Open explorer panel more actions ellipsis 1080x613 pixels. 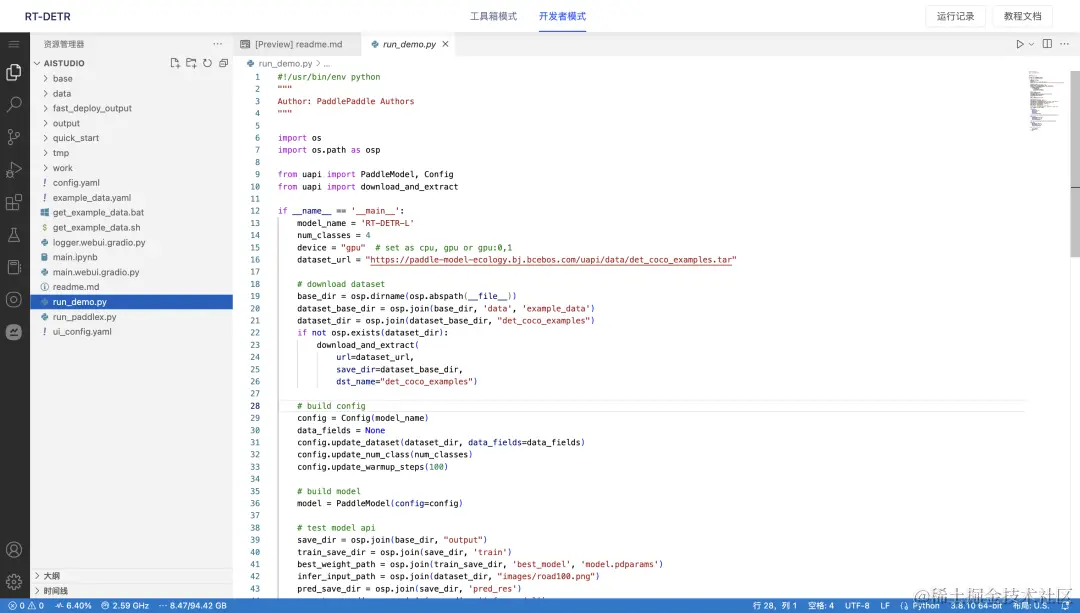218,44
